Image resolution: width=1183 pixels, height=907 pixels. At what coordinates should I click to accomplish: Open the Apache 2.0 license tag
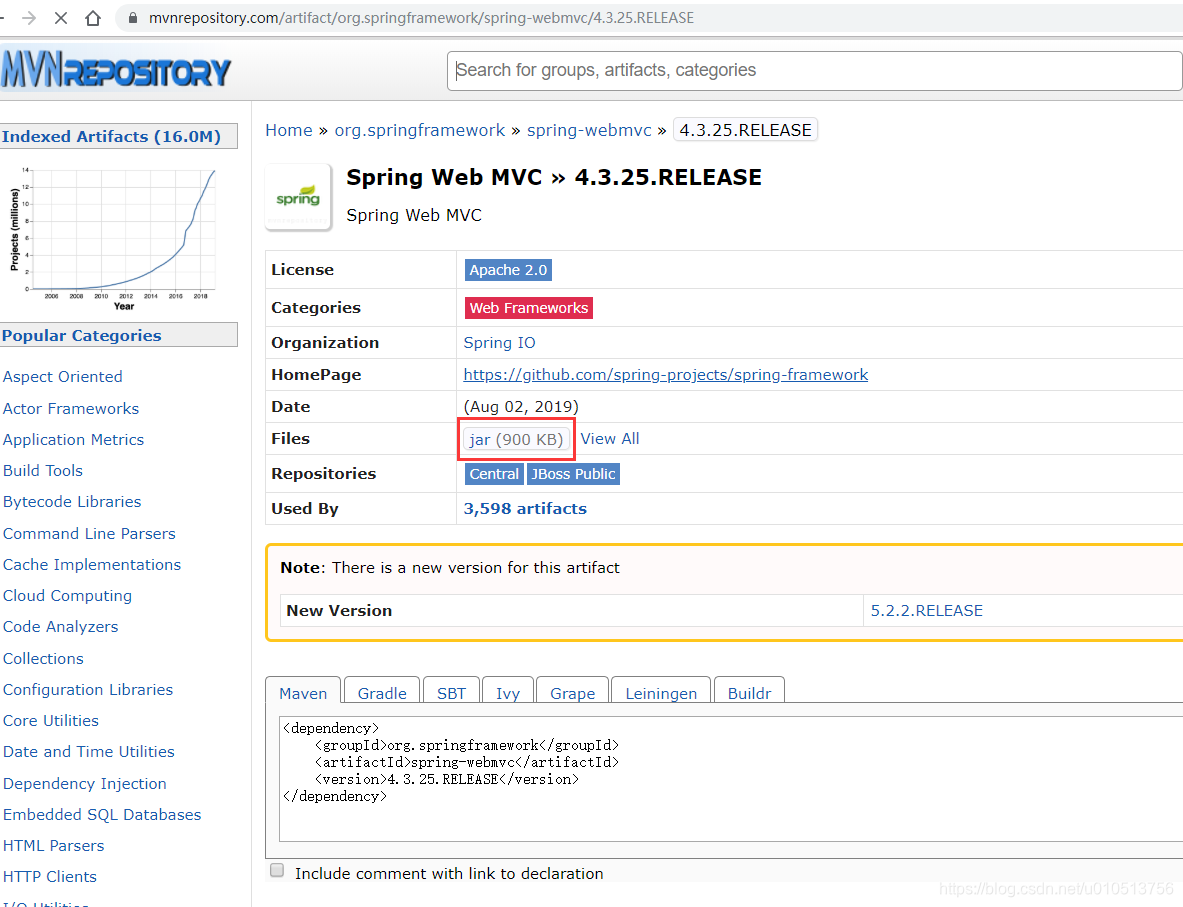[508, 270]
